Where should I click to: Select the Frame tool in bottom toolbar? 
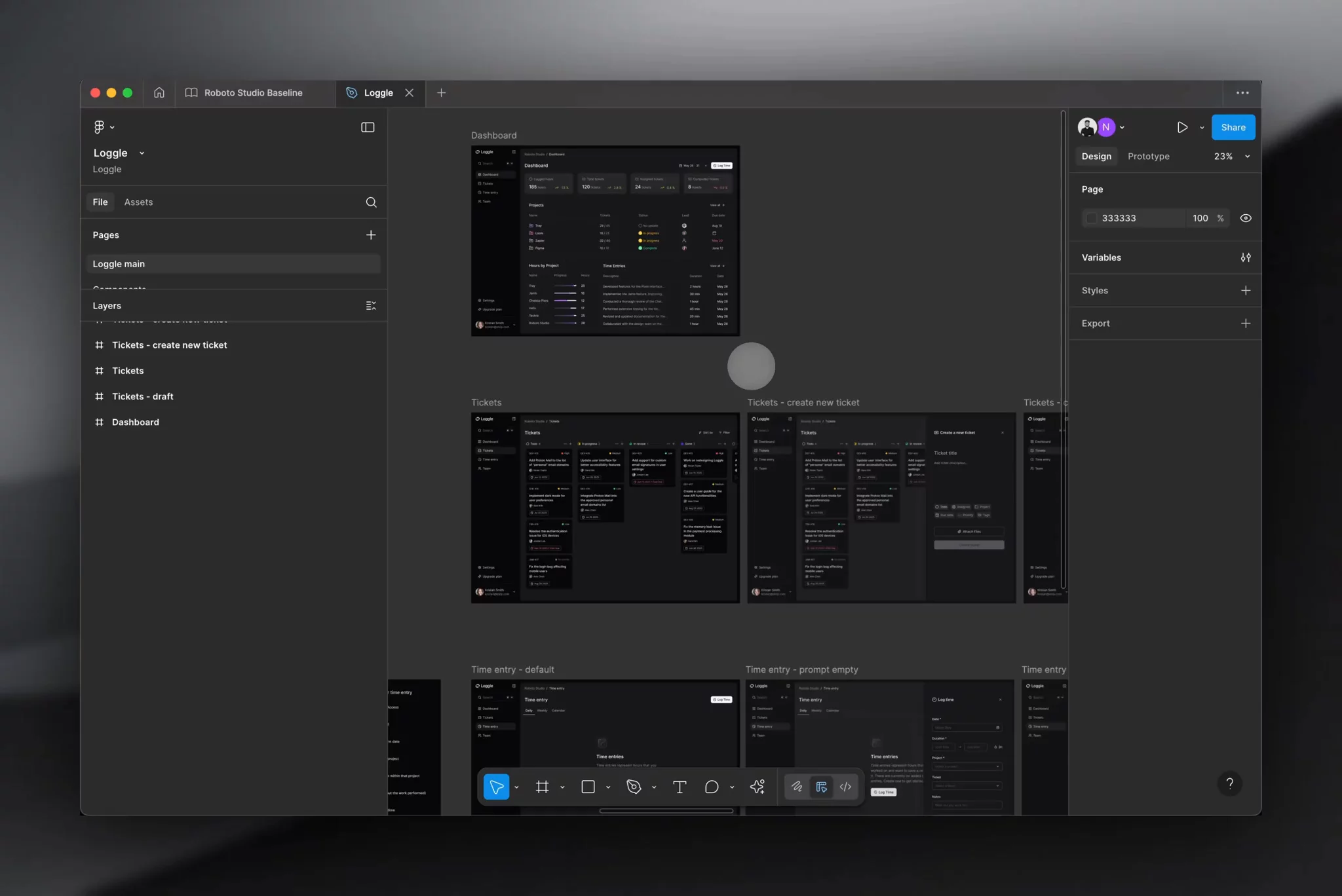click(542, 787)
